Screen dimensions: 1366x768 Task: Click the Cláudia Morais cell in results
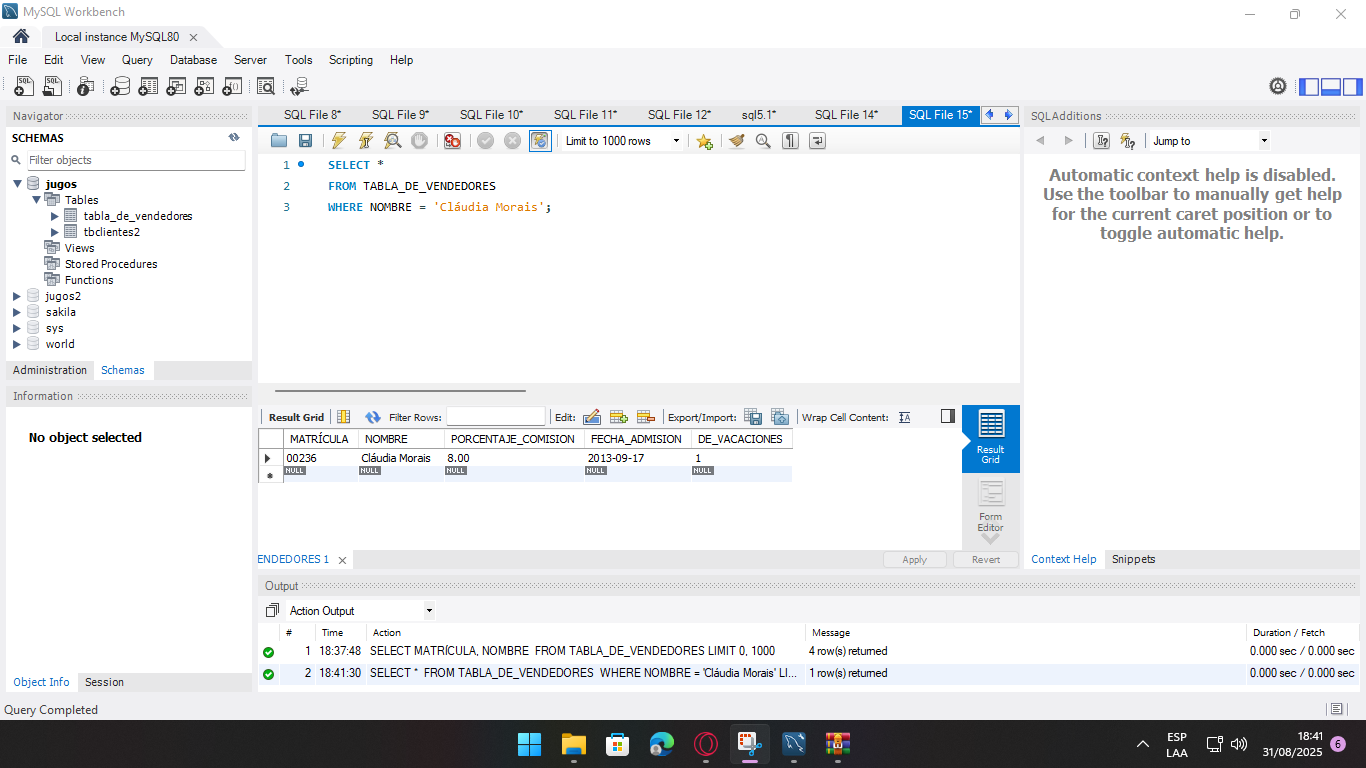click(401, 458)
